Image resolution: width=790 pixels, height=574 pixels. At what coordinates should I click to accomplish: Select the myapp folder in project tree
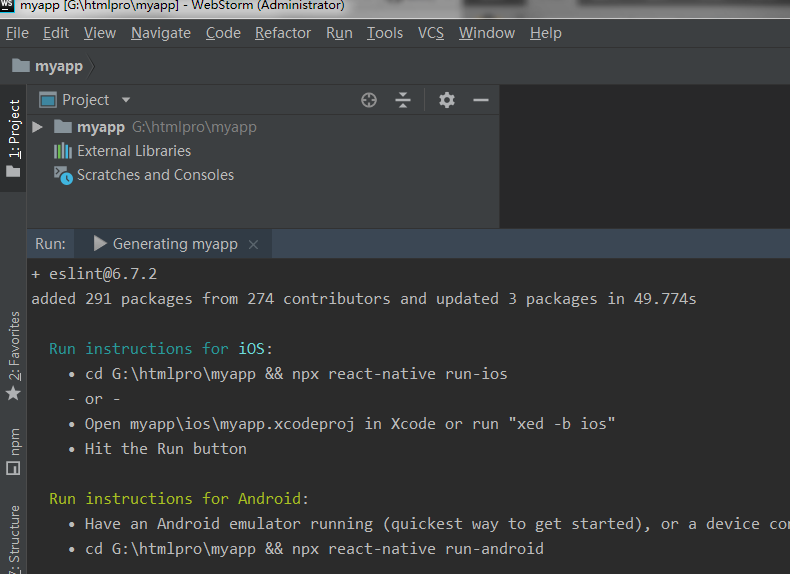click(101, 127)
